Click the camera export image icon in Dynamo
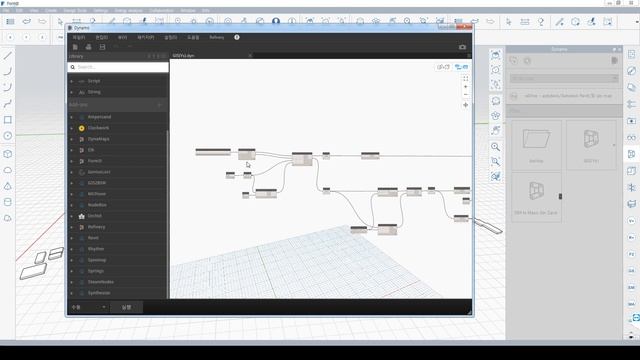 pyautogui.click(x=462, y=47)
